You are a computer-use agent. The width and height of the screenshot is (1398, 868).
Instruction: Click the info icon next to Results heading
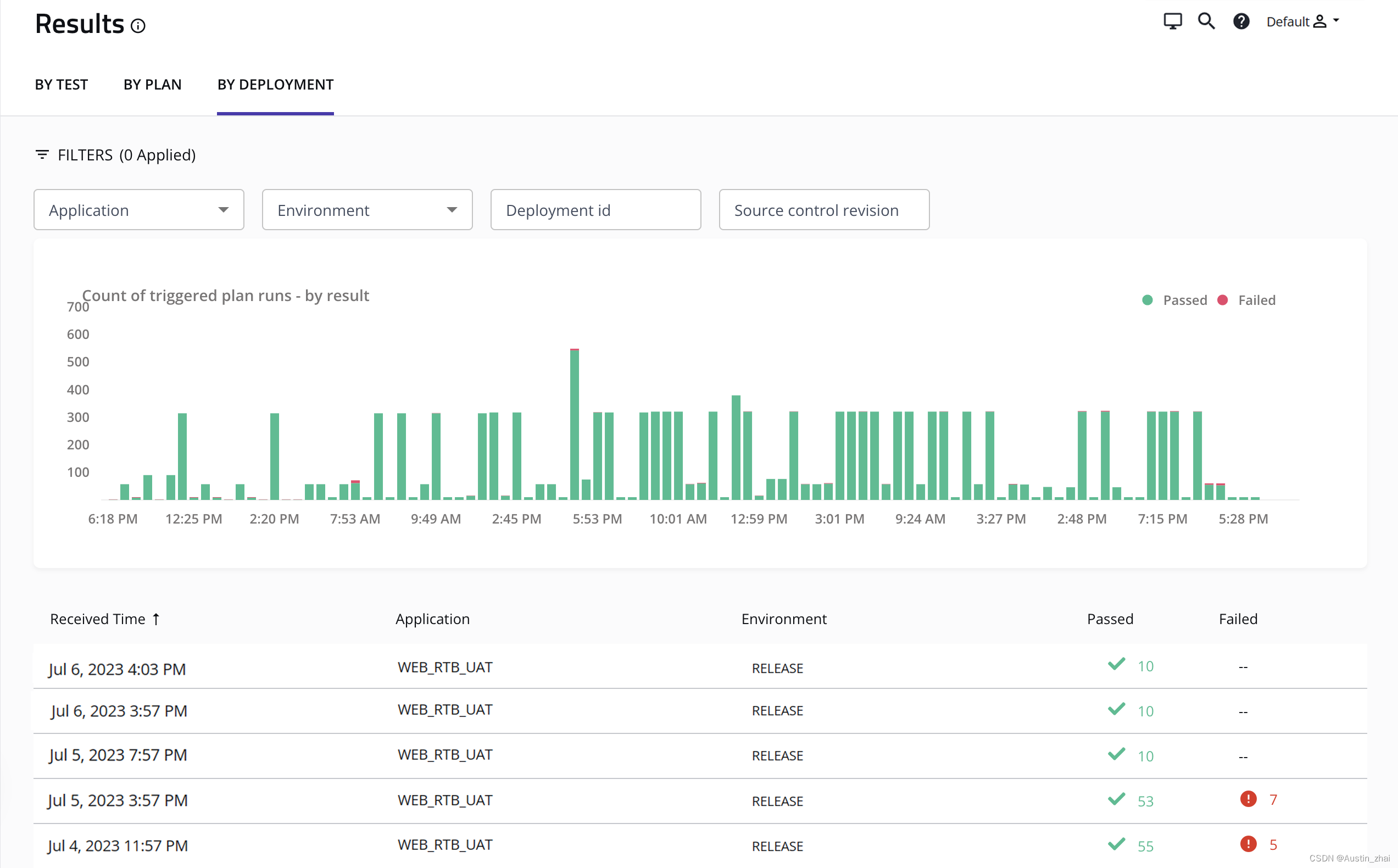point(139,25)
